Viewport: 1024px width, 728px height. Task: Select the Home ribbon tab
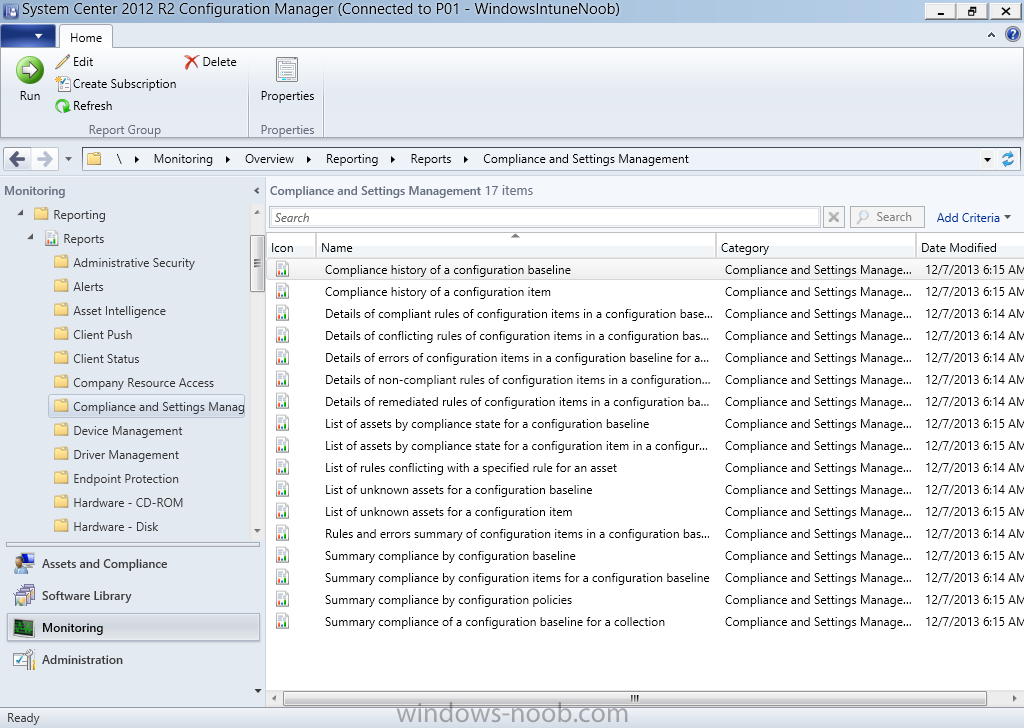coord(86,37)
